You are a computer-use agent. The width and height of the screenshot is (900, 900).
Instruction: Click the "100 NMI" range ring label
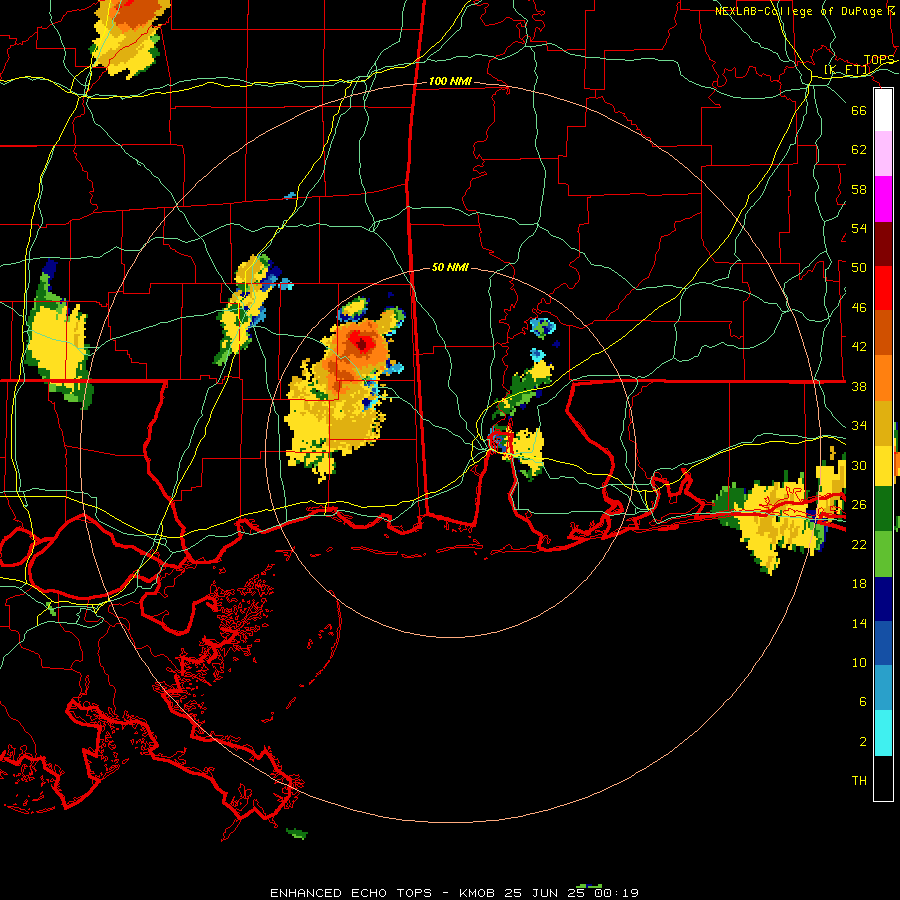(x=450, y=81)
